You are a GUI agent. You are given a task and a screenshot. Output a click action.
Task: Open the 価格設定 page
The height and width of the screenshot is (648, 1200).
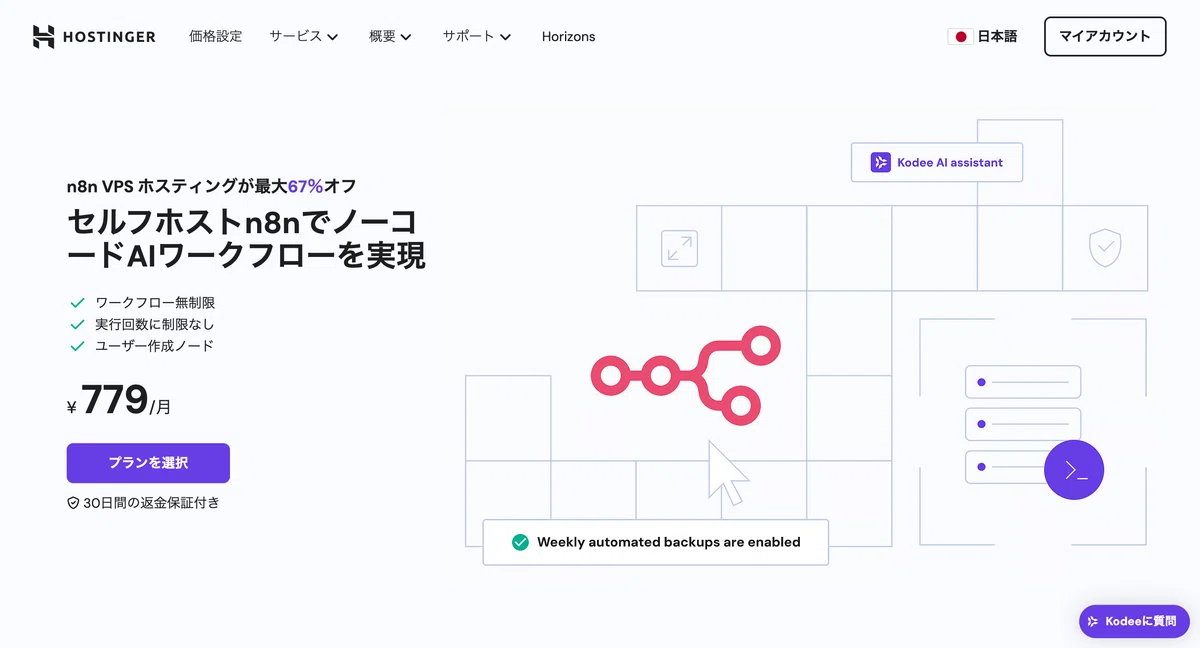point(215,36)
